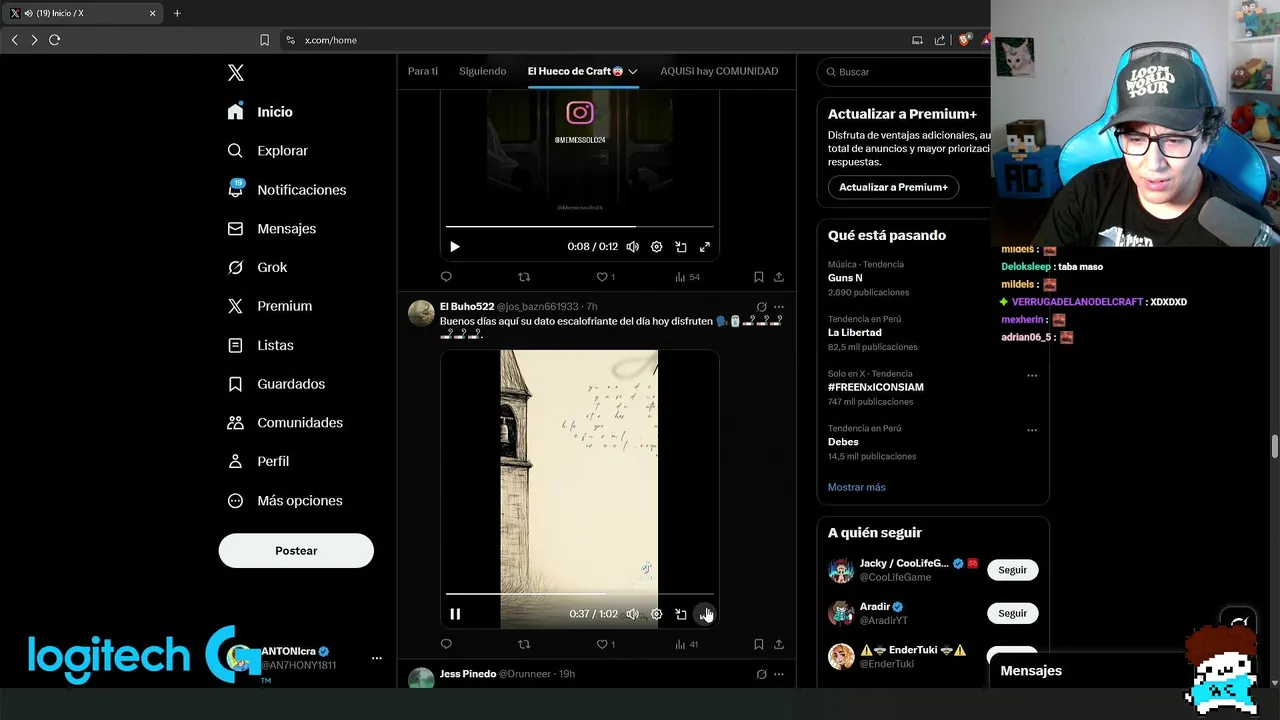Enable picture-in-picture on the El Buho522 video
Image resolution: width=1280 pixels, height=720 pixels.
[681, 614]
